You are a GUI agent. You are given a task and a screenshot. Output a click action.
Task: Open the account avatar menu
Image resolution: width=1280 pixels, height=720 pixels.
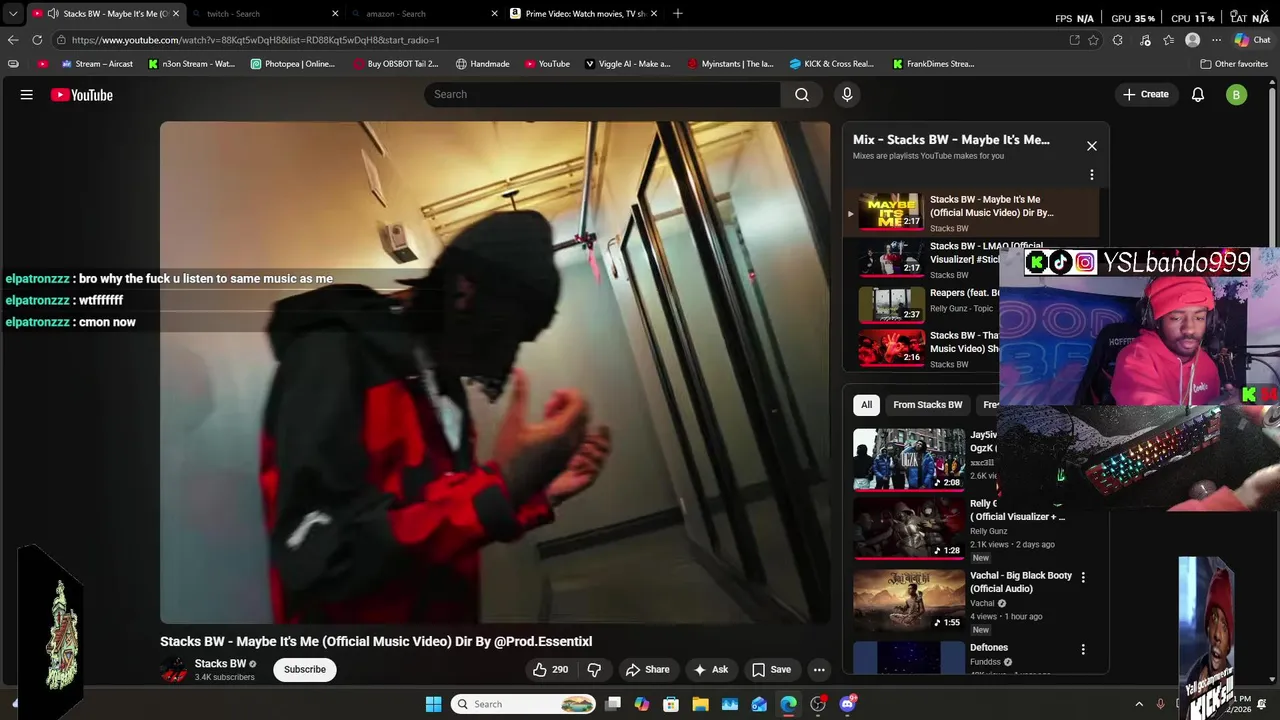tap(1237, 95)
